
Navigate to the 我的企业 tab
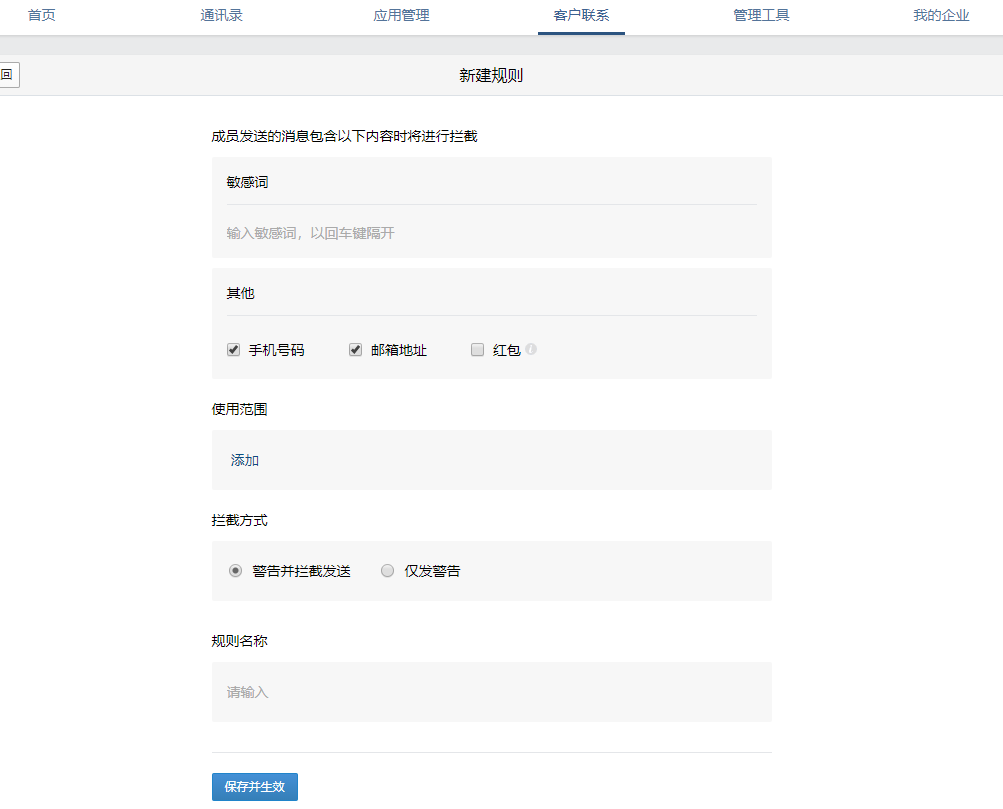[x=941, y=16]
